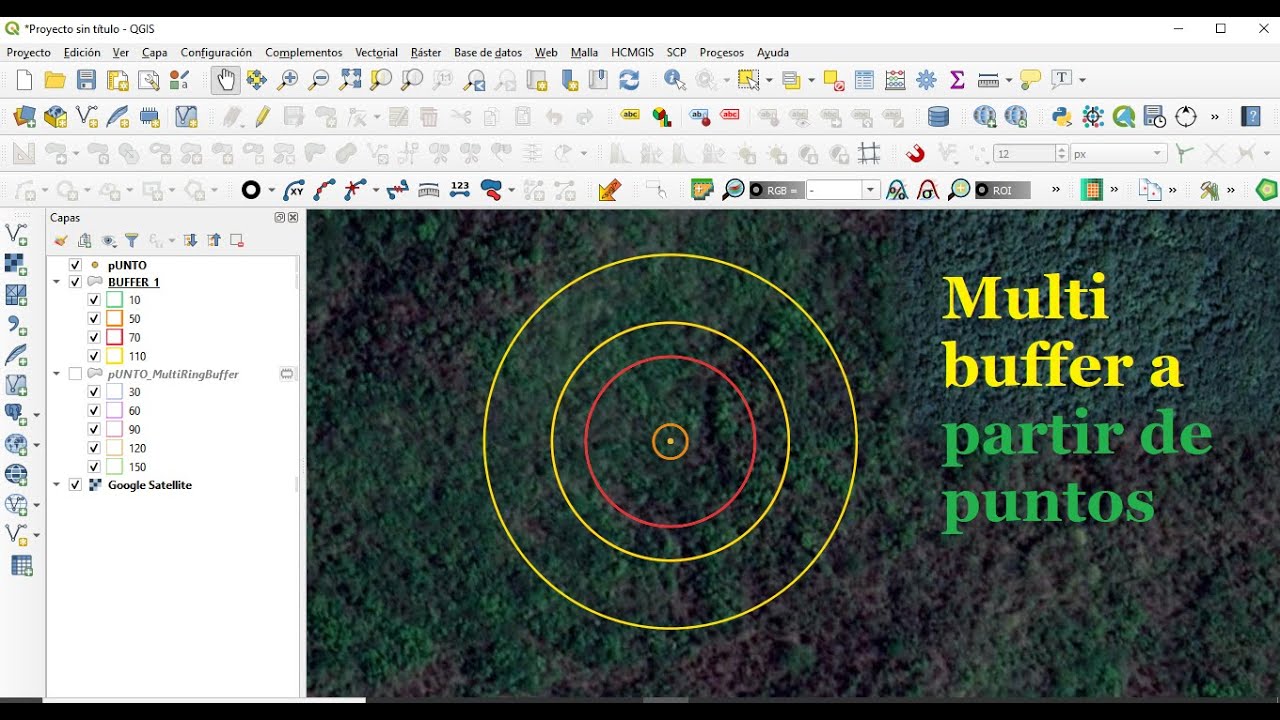Select the Identify Features tool
This screenshot has height=720, width=1280.
coord(675,80)
